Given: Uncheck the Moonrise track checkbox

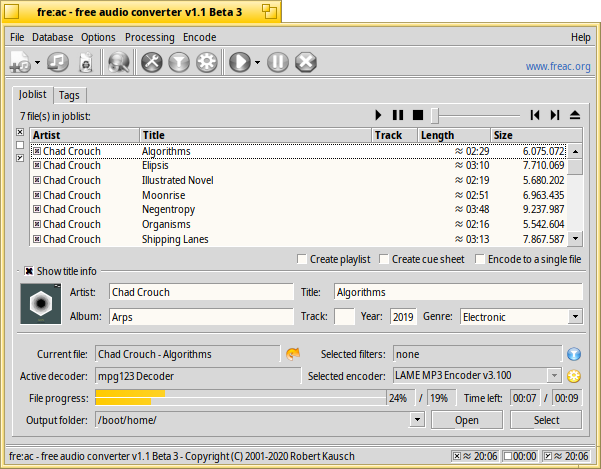Looking at the screenshot, I should pyautogui.click(x=37, y=195).
